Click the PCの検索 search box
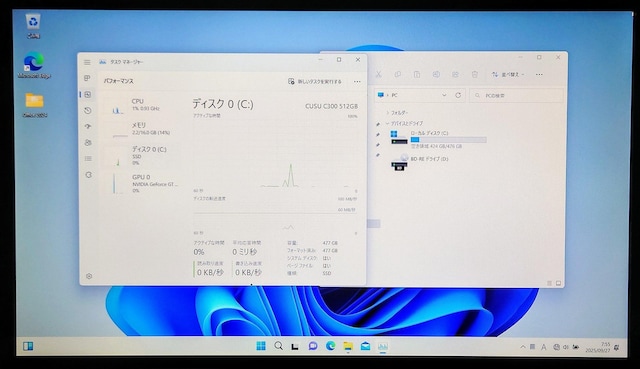The height and width of the screenshot is (369, 640). (517, 96)
